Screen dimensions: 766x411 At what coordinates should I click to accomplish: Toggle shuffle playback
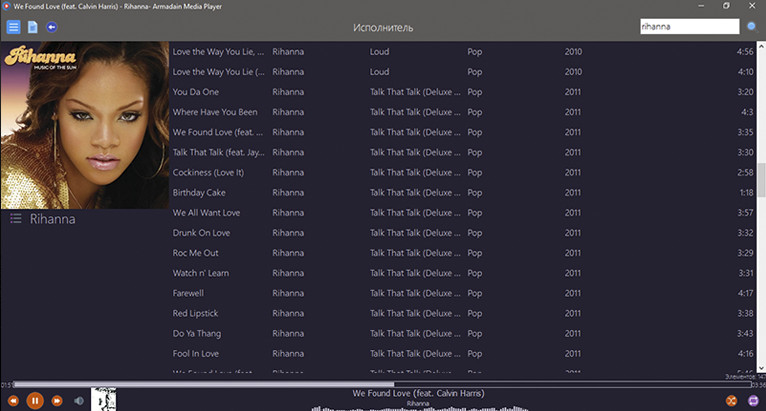731,401
